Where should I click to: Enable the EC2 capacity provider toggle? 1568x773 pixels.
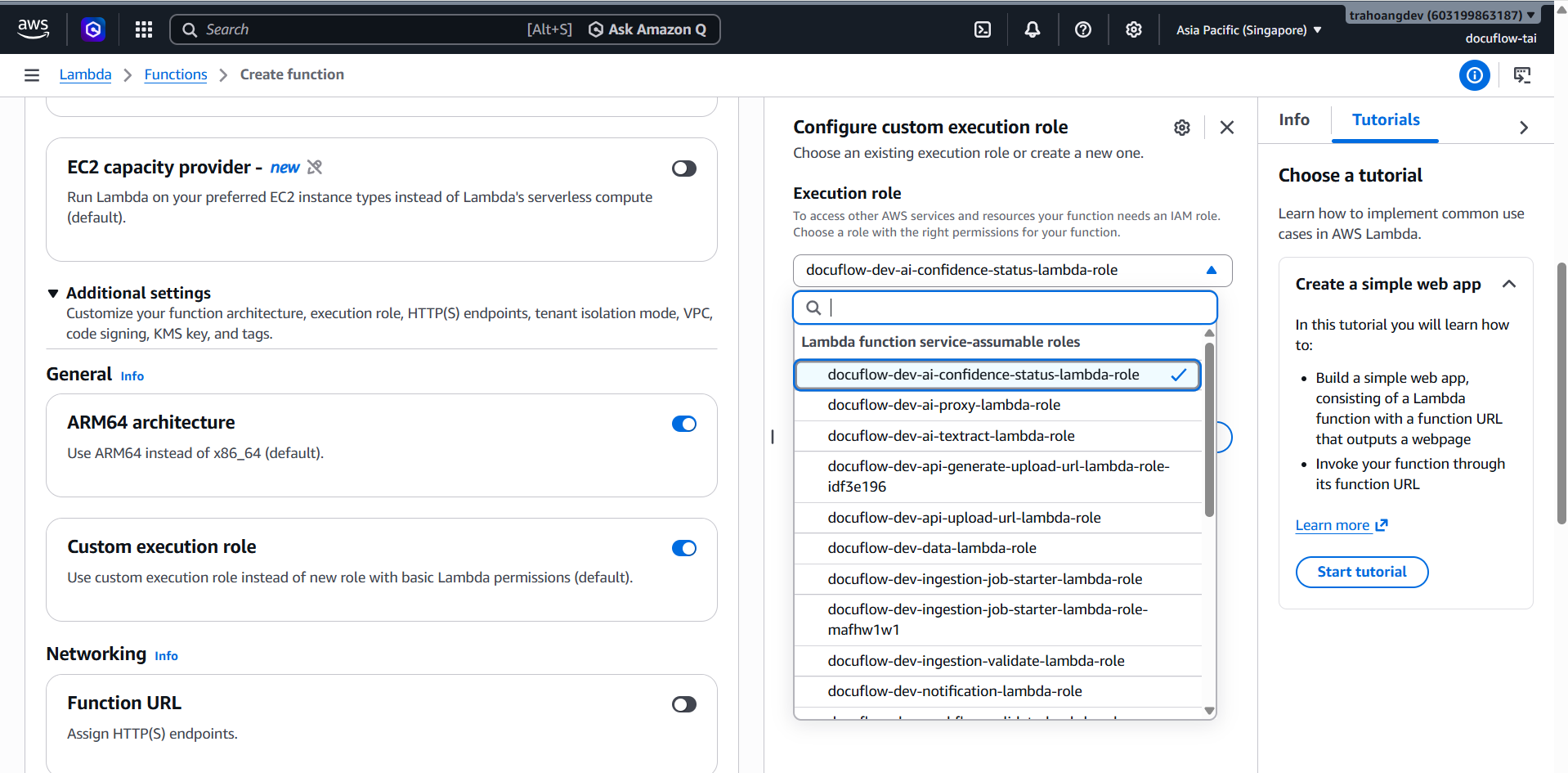684,169
